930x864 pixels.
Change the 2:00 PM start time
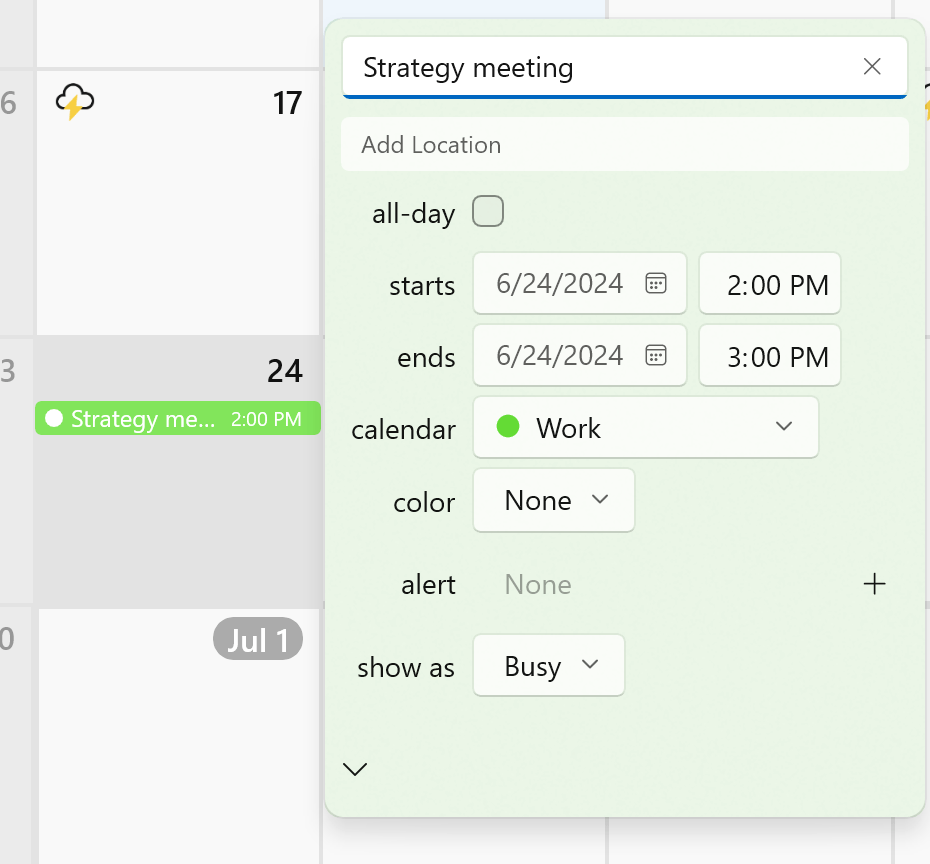[x=771, y=284]
